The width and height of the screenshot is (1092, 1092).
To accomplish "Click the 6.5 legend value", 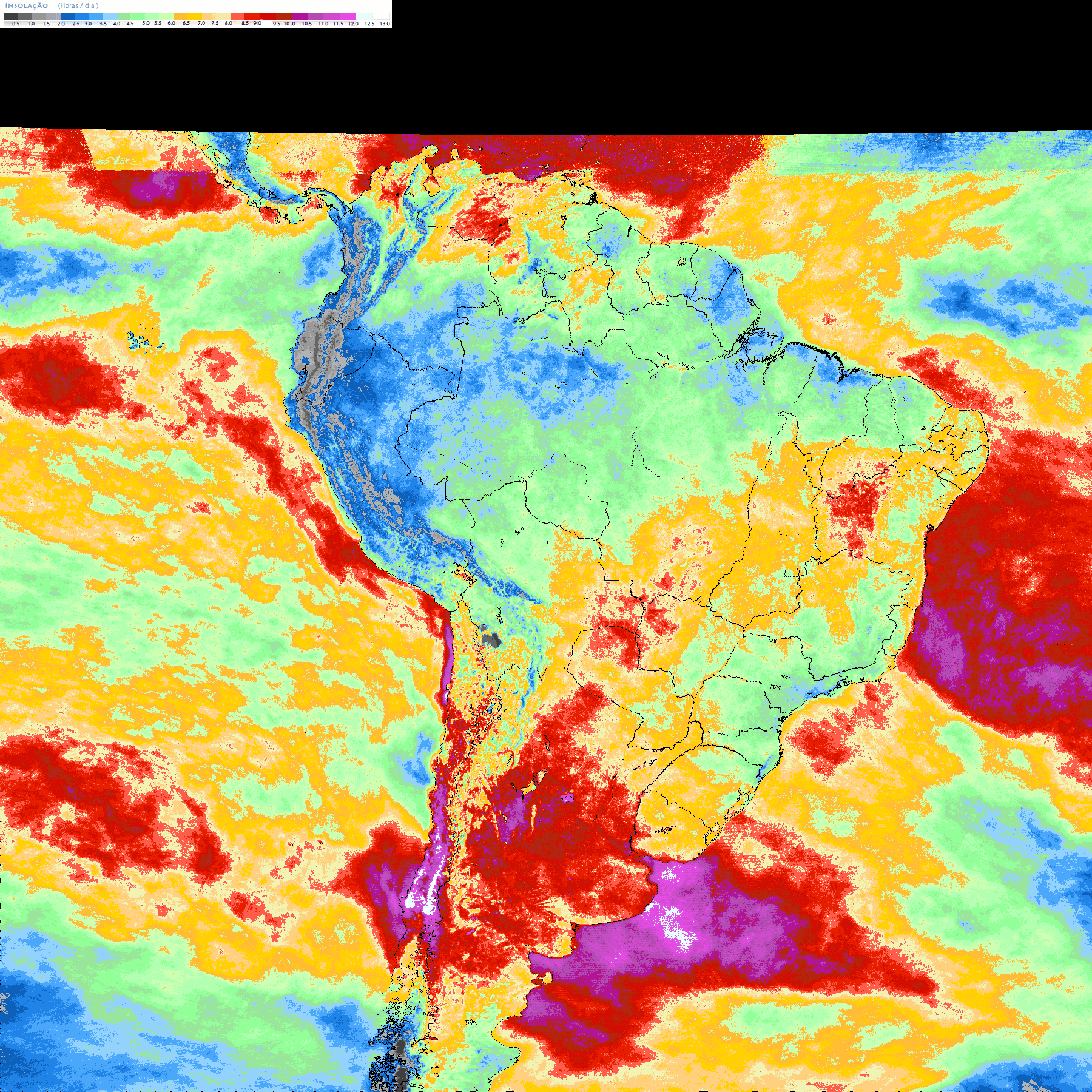I will [x=186, y=23].
